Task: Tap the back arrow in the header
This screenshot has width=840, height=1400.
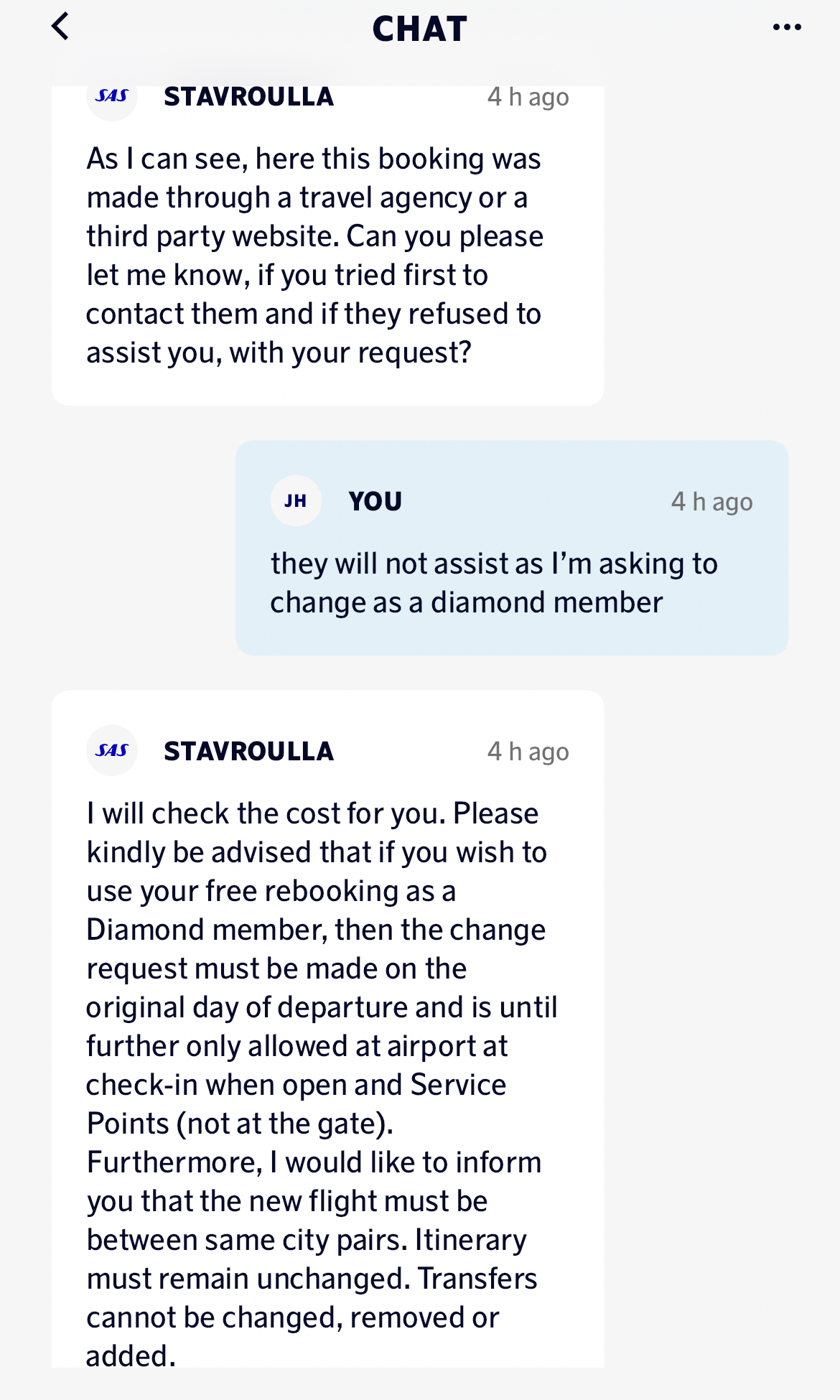Action: pos(60,27)
